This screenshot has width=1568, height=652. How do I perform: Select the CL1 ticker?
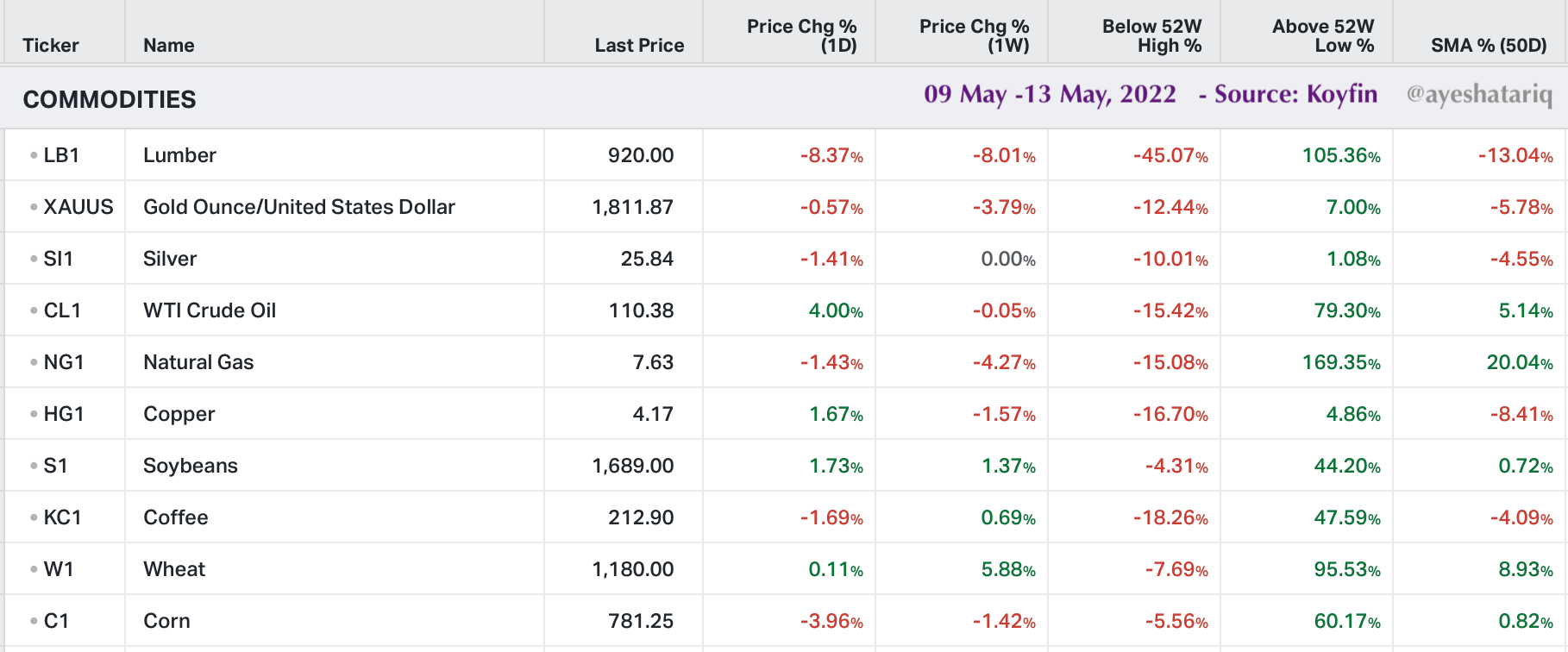click(62, 310)
